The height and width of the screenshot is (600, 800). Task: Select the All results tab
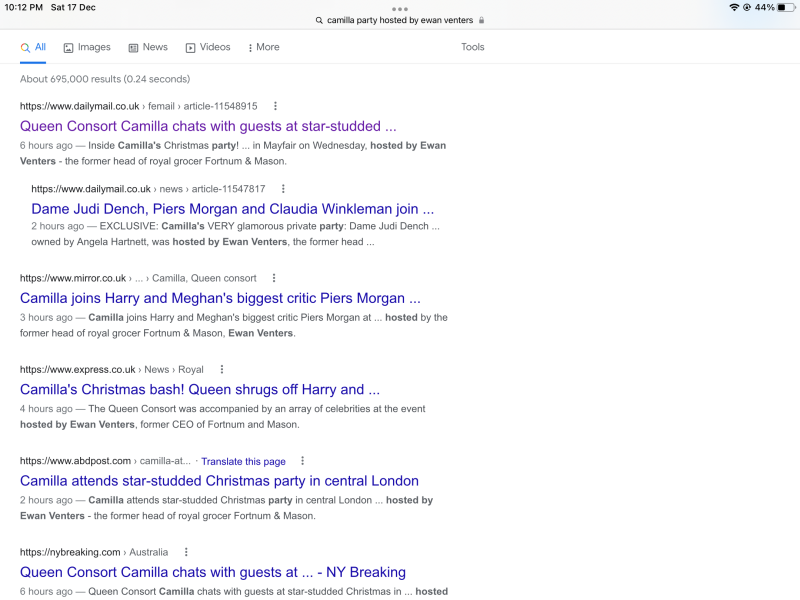click(x=33, y=47)
